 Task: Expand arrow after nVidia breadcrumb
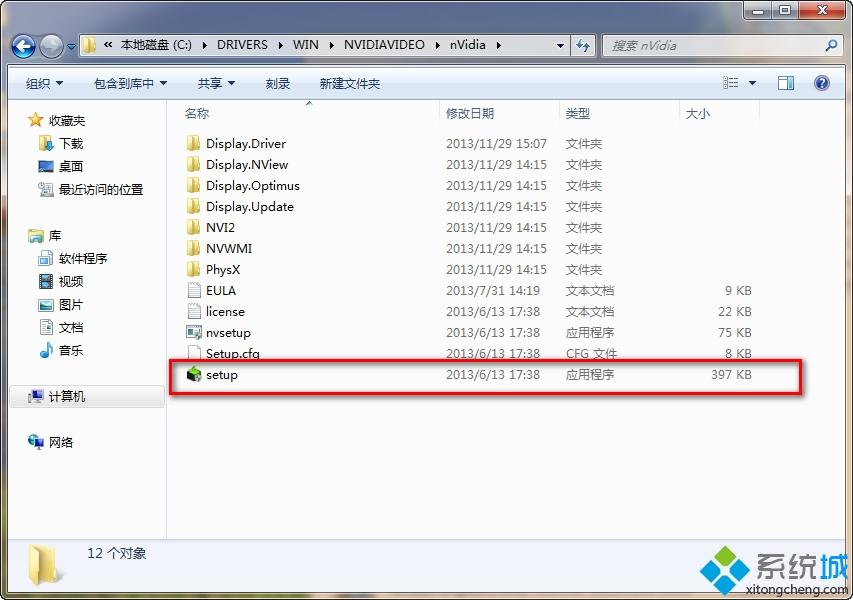click(498, 45)
